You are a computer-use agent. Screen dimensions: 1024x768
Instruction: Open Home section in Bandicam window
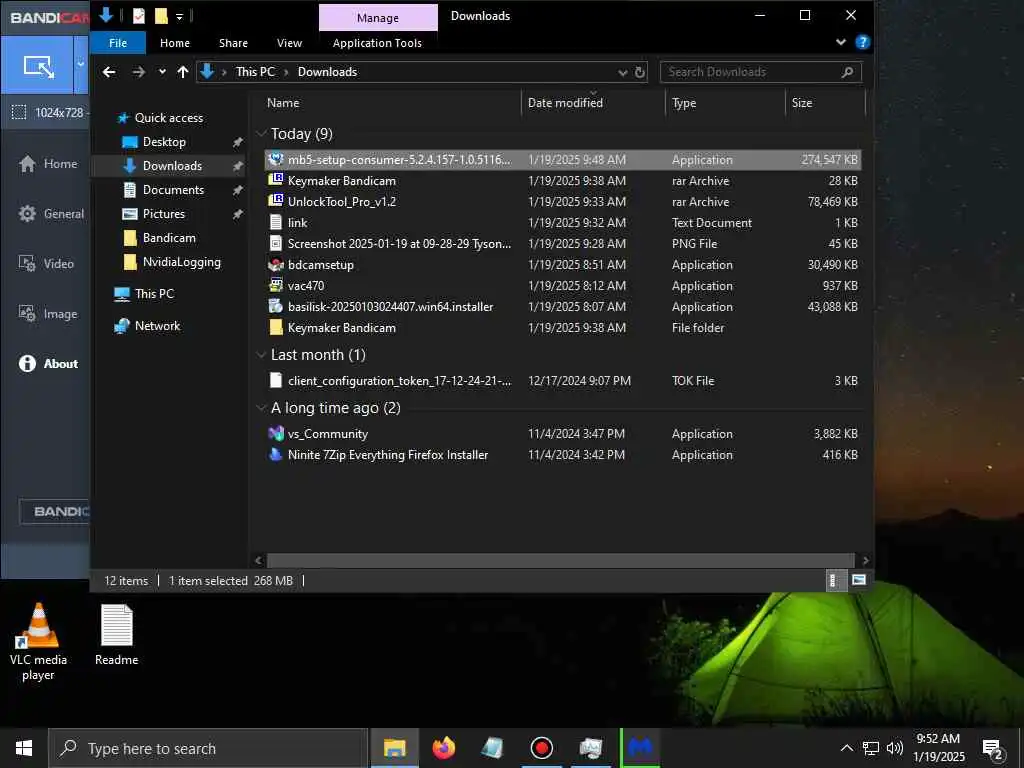pyautogui.click(x=48, y=164)
